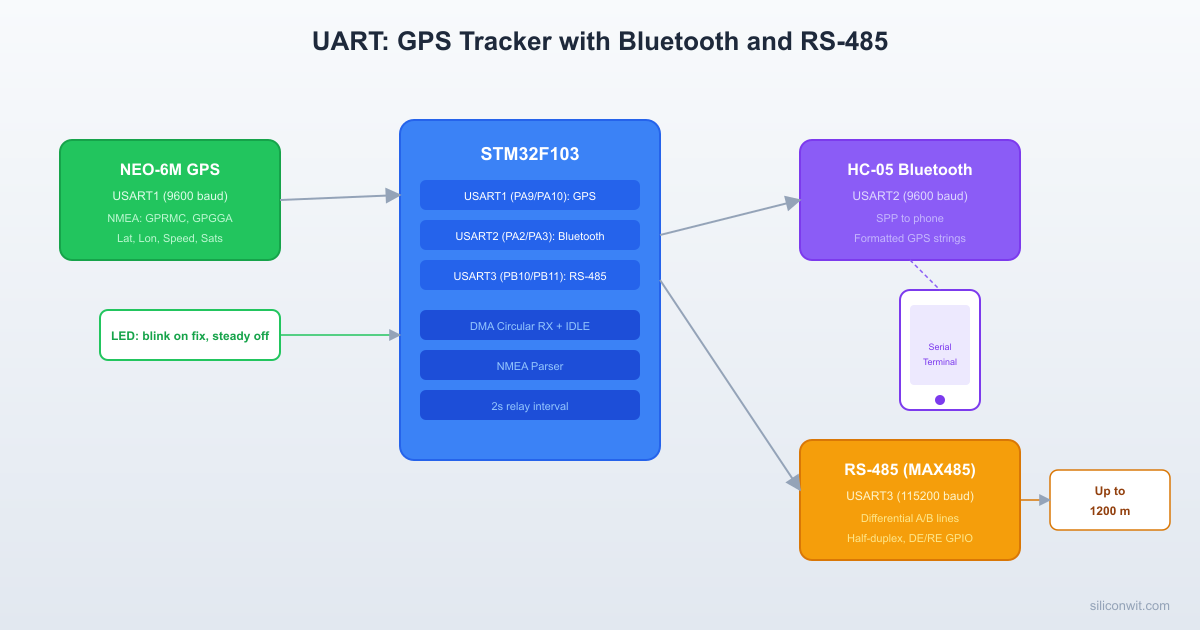Open the Up to 1200 m callout box

pos(1109,499)
